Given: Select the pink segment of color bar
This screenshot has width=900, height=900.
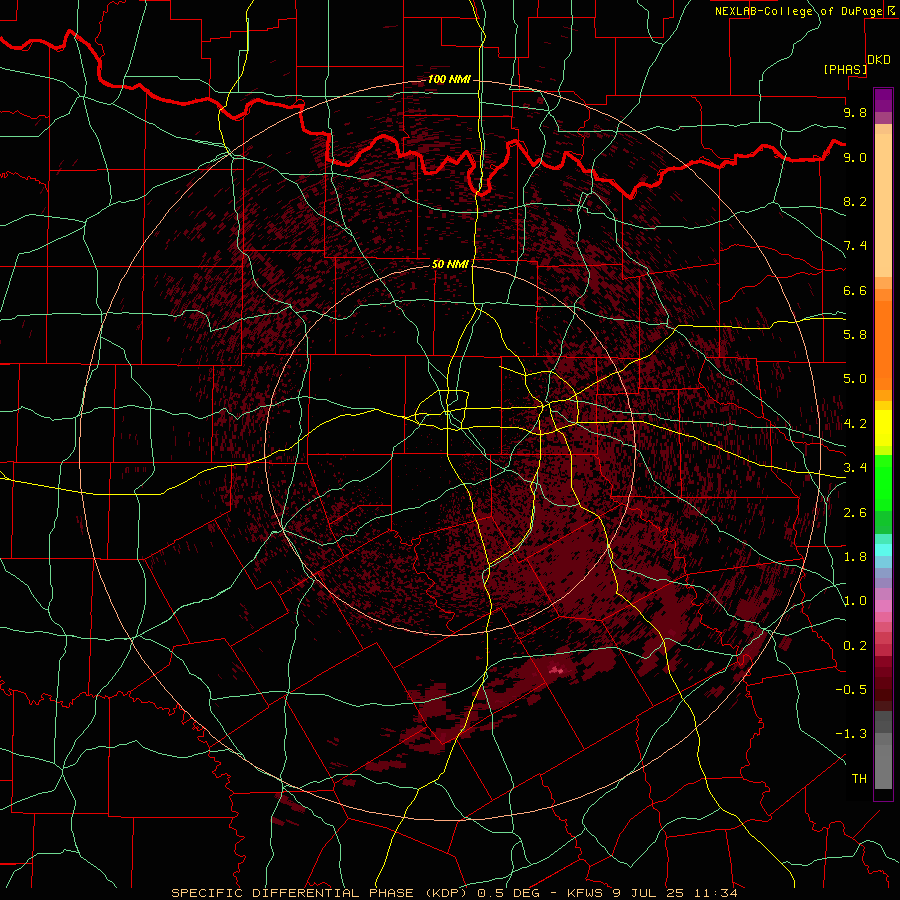Looking at the screenshot, I should 883,606.
